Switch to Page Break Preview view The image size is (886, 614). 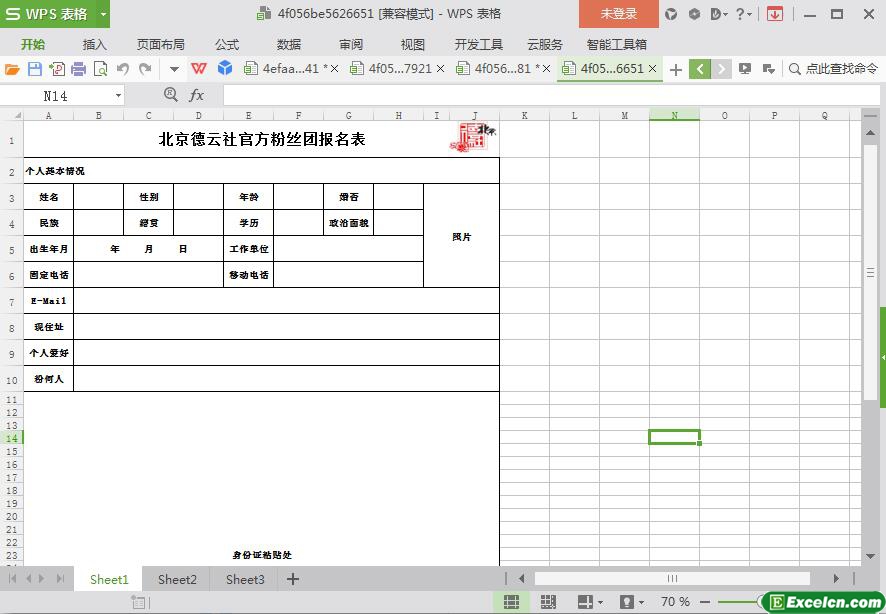coord(548,602)
